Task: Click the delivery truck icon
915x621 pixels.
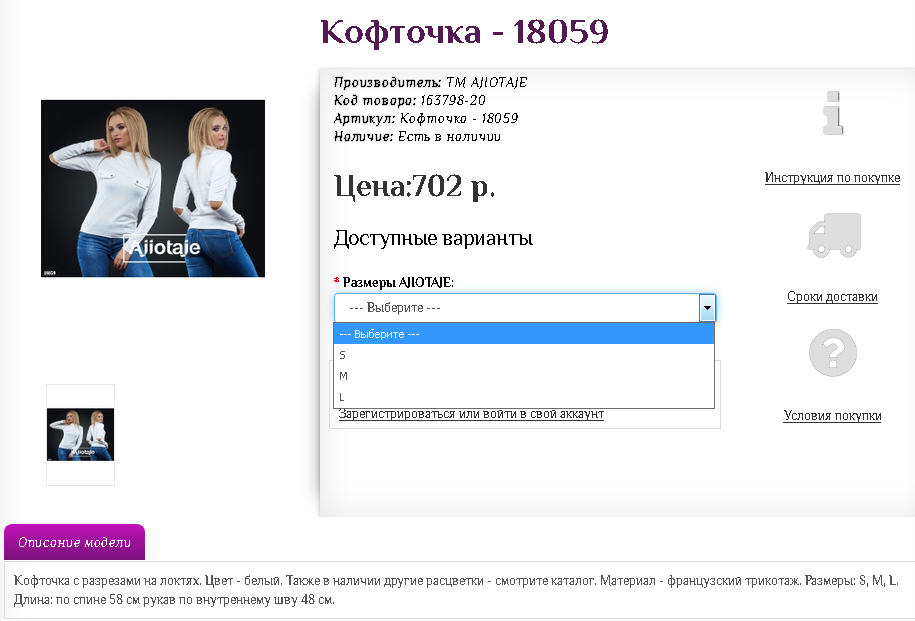Action: (x=834, y=235)
